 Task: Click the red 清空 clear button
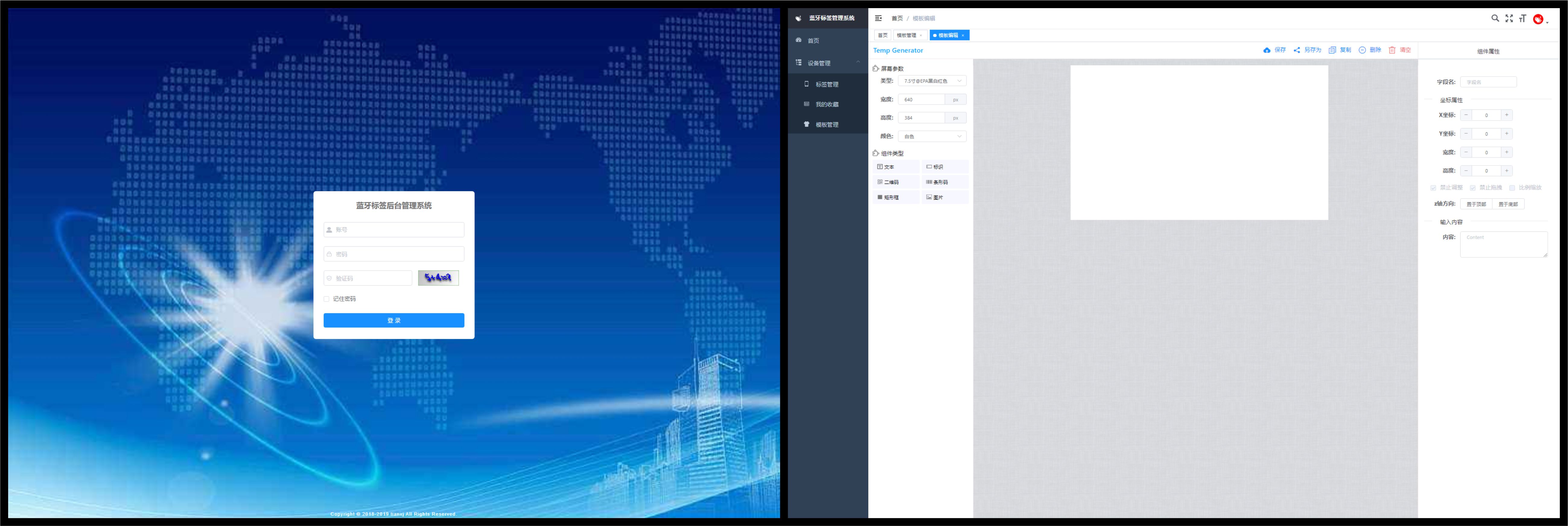click(1400, 50)
